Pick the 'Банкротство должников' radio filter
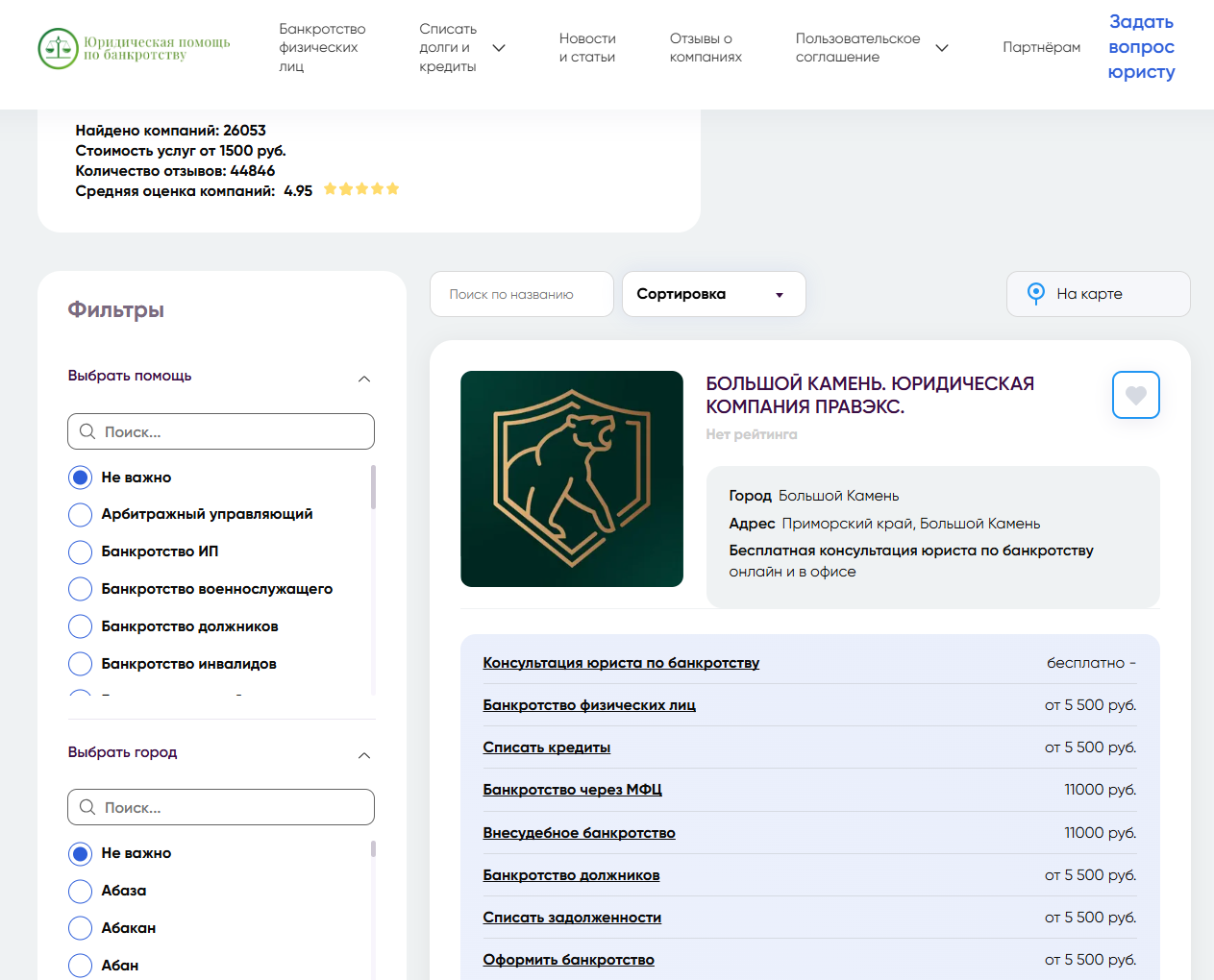 pos(81,626)
